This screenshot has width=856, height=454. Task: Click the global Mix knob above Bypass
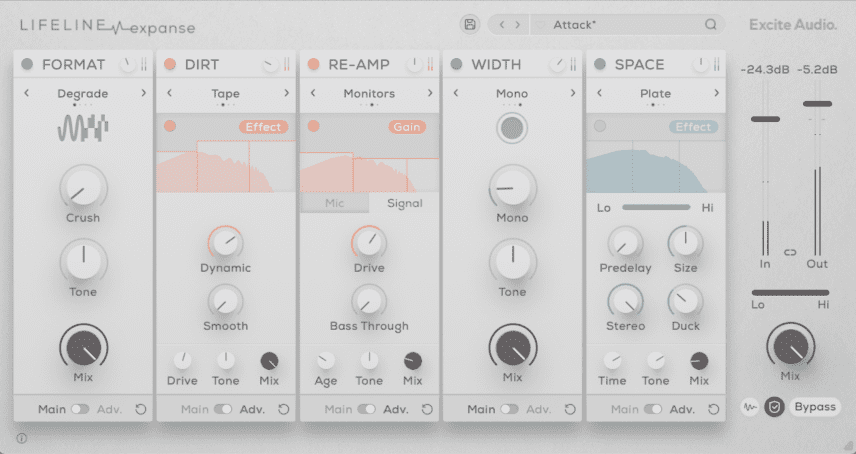point(790,346)
